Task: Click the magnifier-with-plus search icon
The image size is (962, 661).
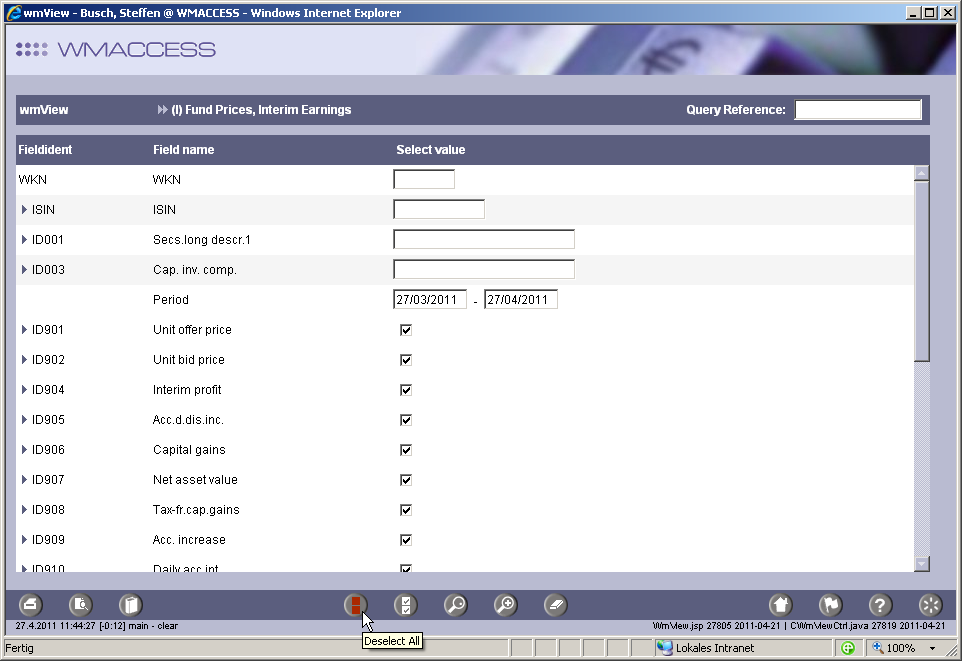Action: (506, 605)
